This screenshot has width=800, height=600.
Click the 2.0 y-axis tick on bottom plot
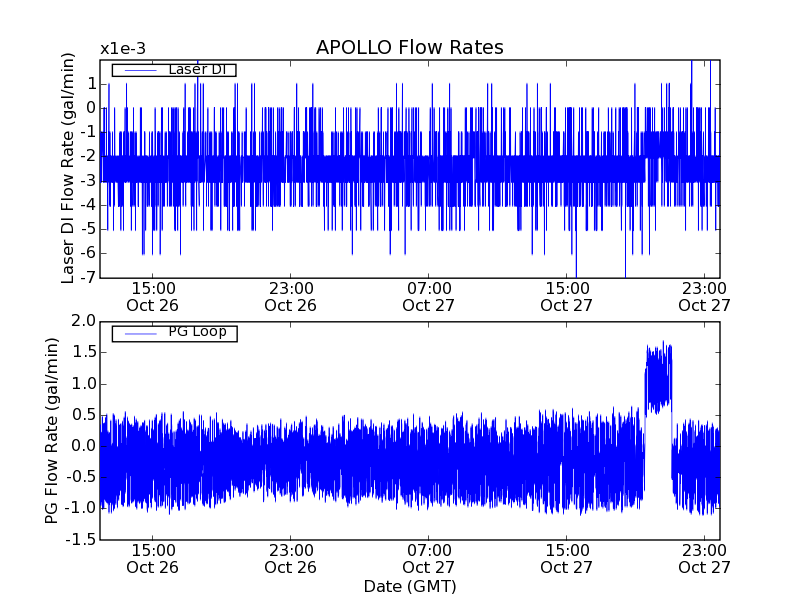(84, 321)
